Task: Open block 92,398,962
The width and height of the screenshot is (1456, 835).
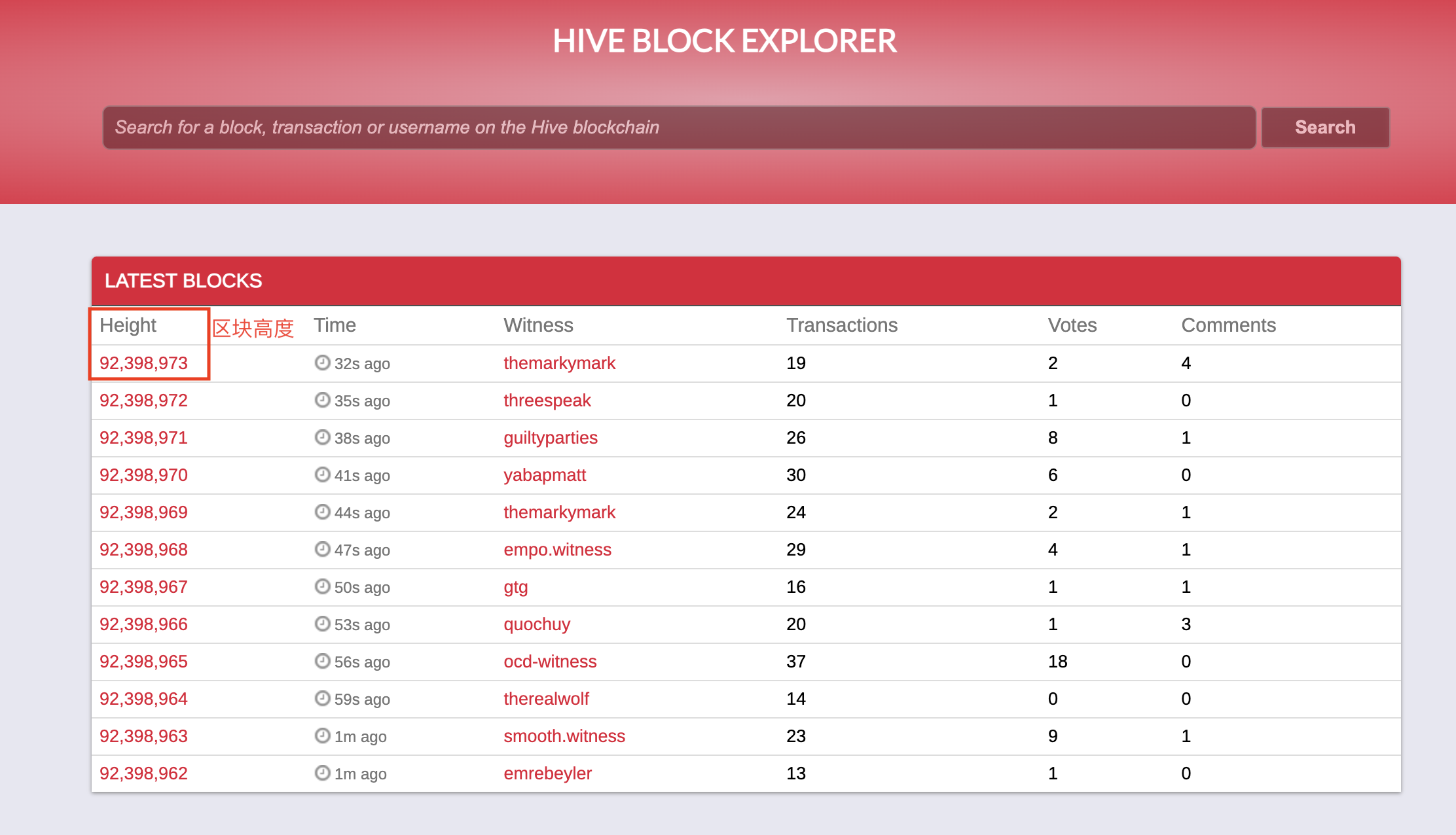Action: click(143, 773)
